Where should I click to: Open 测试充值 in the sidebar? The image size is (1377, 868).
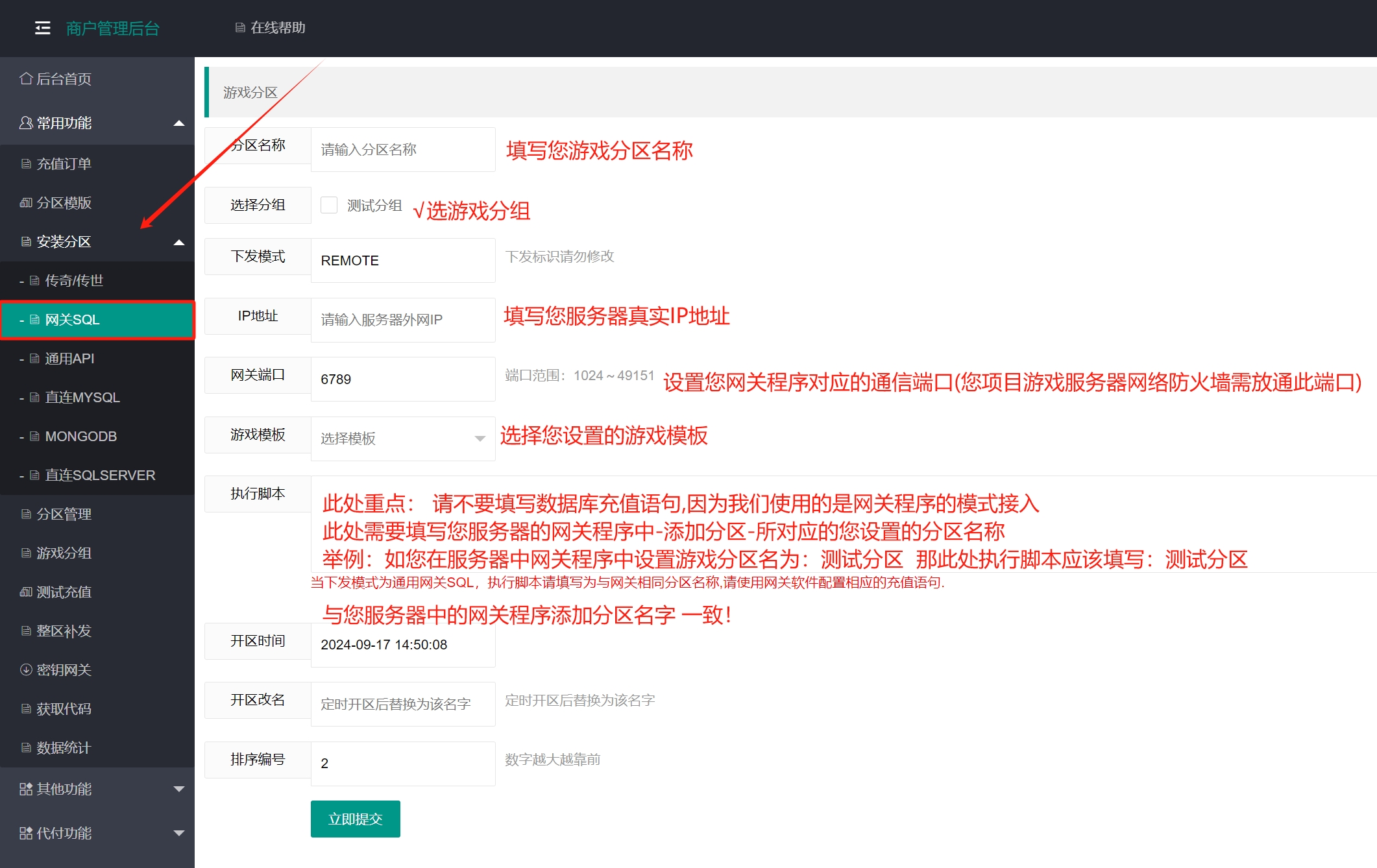[97, 592]
